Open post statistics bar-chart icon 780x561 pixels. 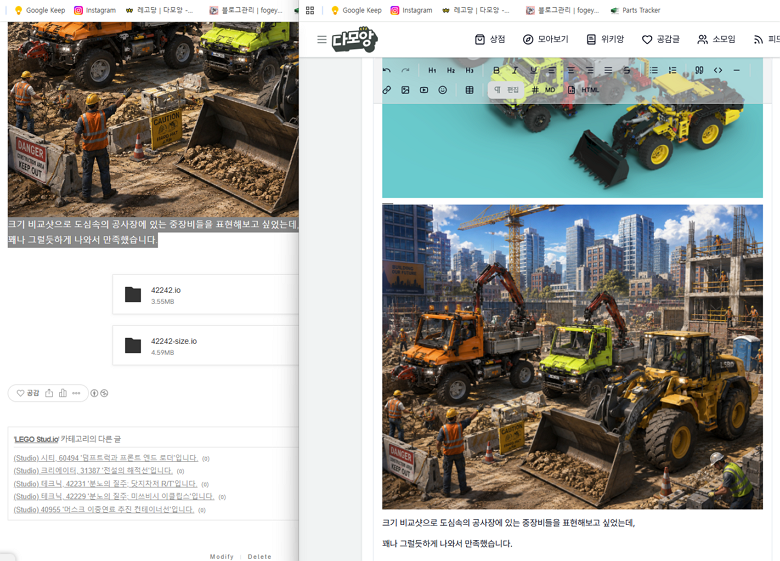pos(63,393)
